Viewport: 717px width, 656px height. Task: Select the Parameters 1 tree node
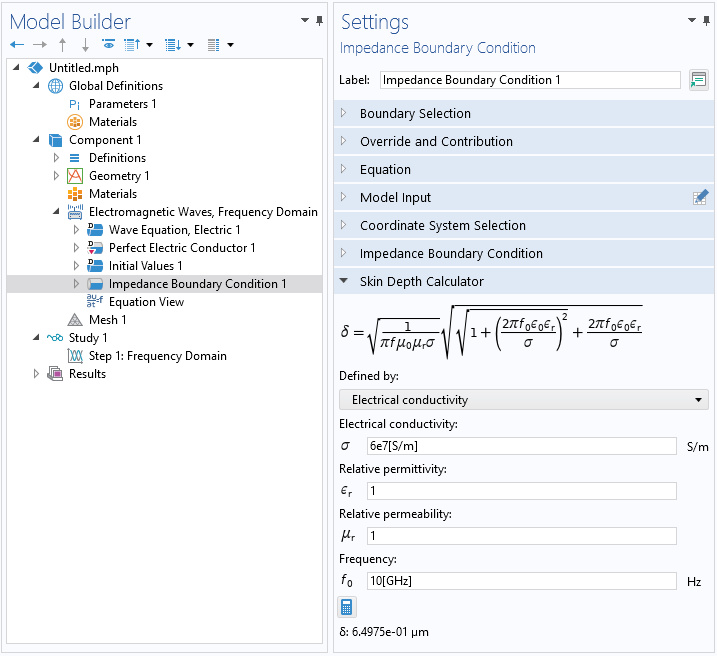point(123,104)
